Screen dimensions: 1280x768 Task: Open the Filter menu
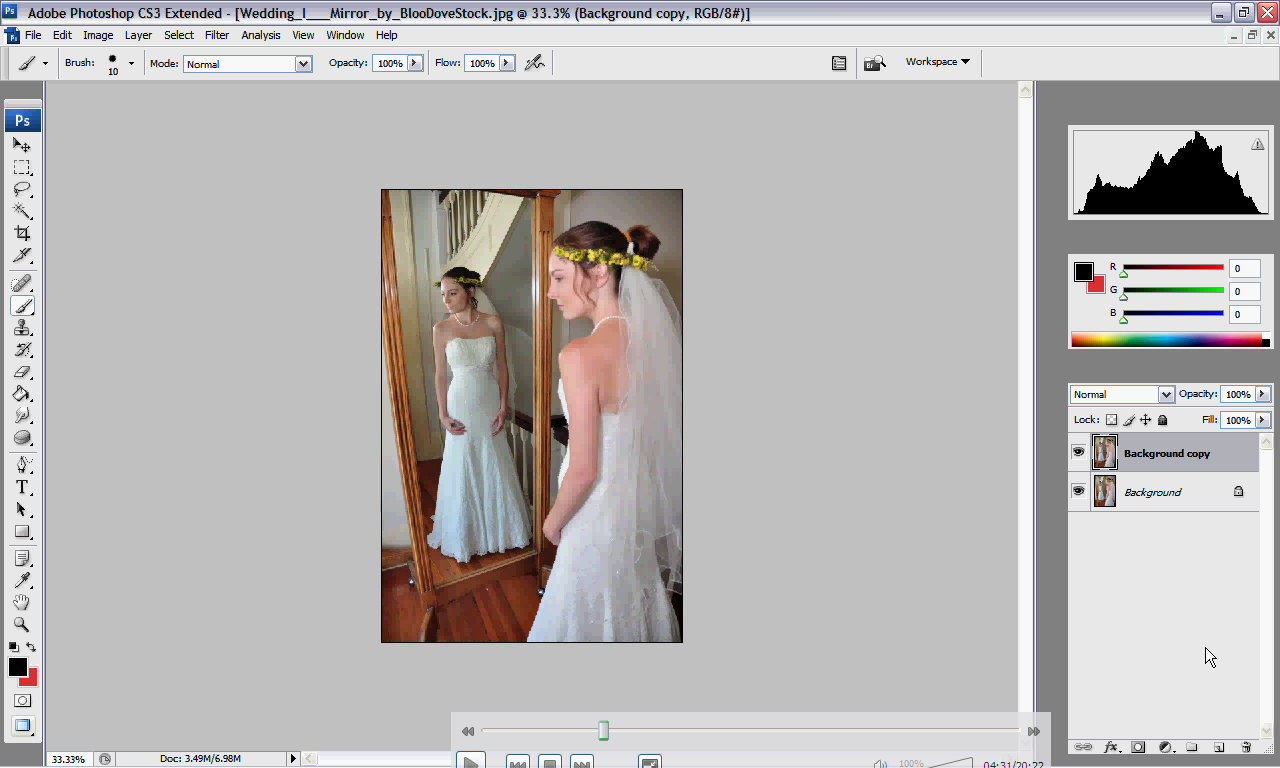[x=217, y=35]
